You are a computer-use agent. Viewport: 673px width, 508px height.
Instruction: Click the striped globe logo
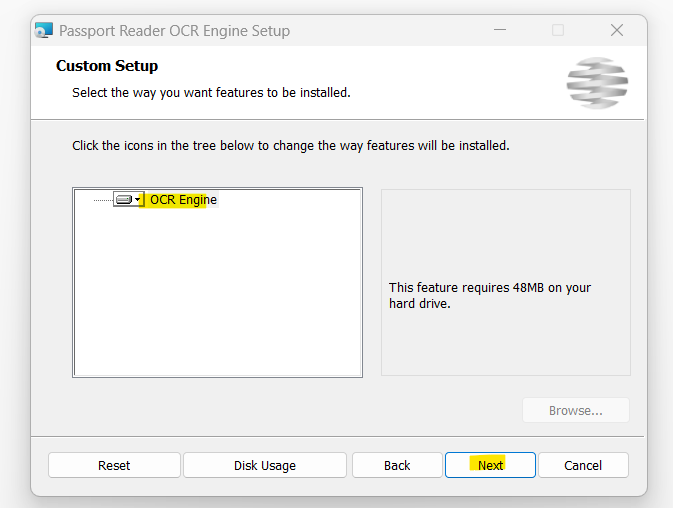(x=597, y=83)
